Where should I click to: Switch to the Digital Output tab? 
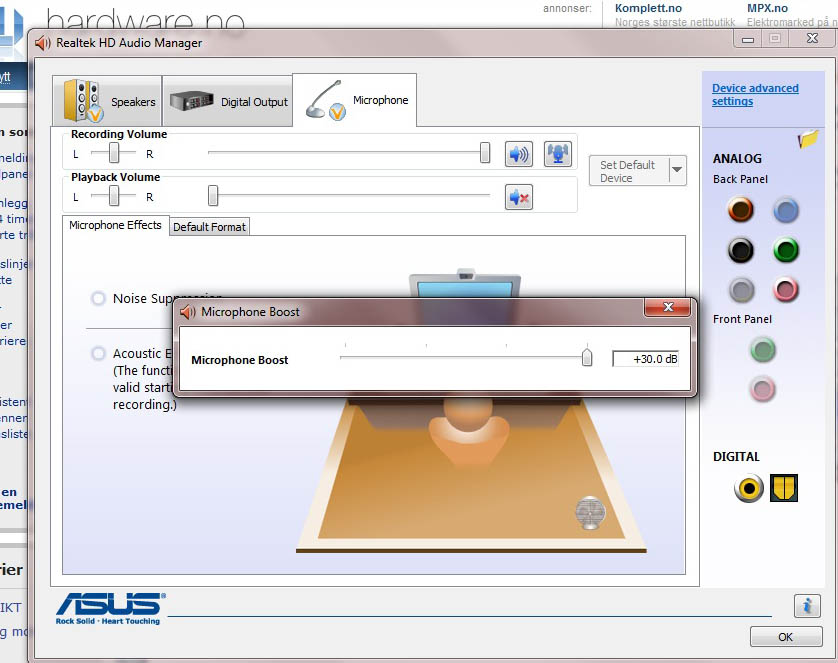coord(228,101)
